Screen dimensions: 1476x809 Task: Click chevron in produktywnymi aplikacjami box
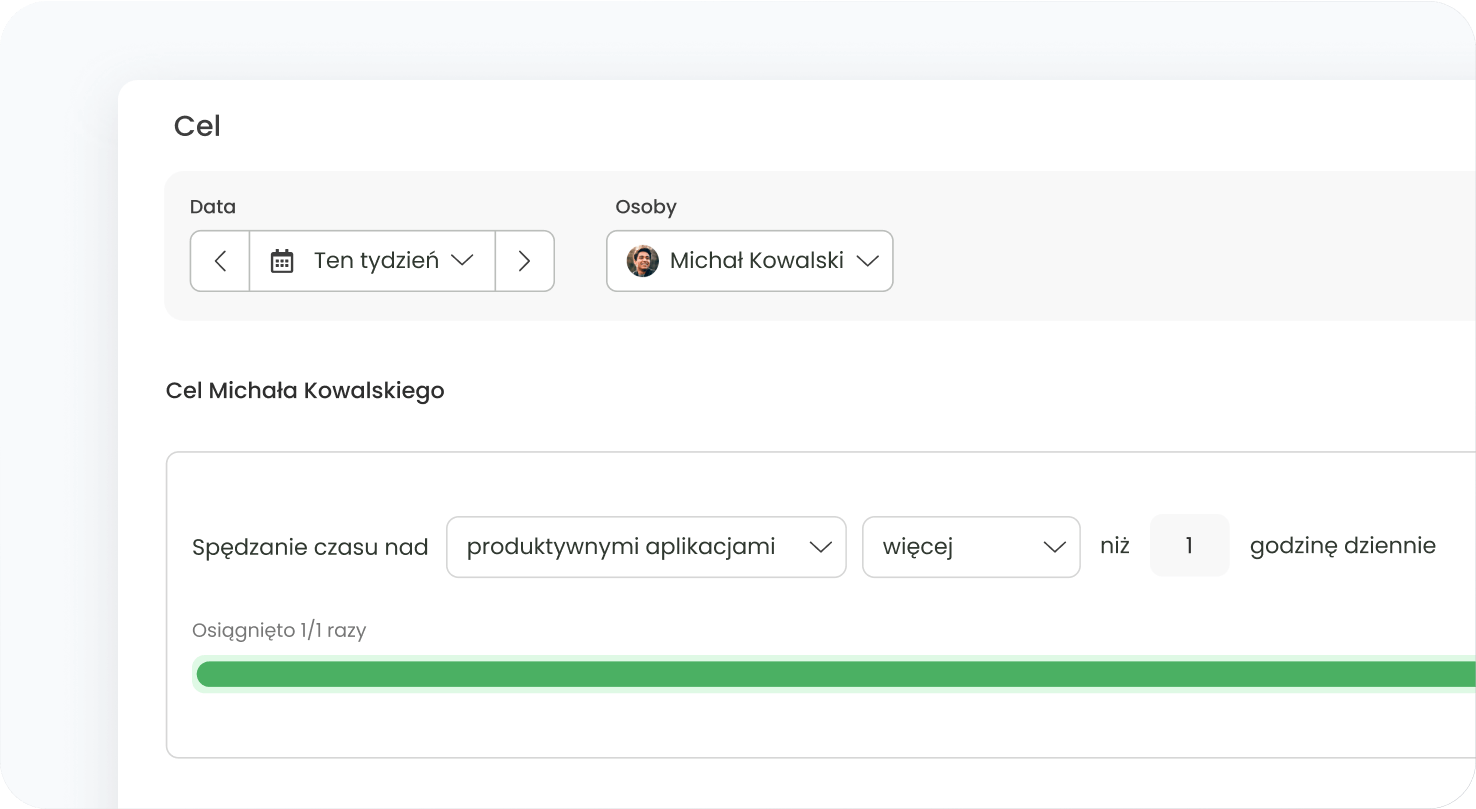[820, 547]
